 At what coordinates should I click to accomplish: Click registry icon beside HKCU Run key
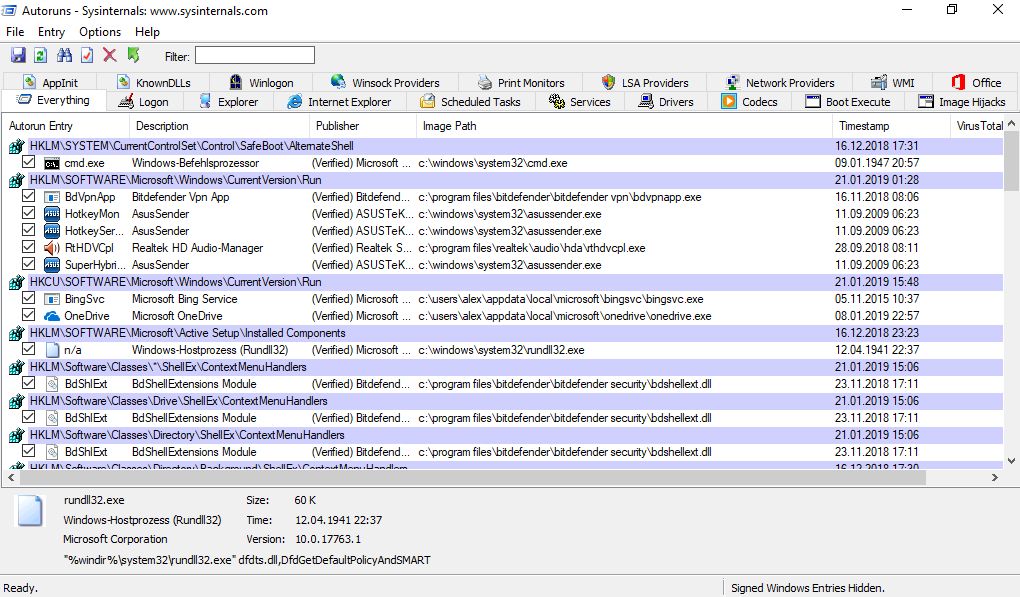coord(17,282)
